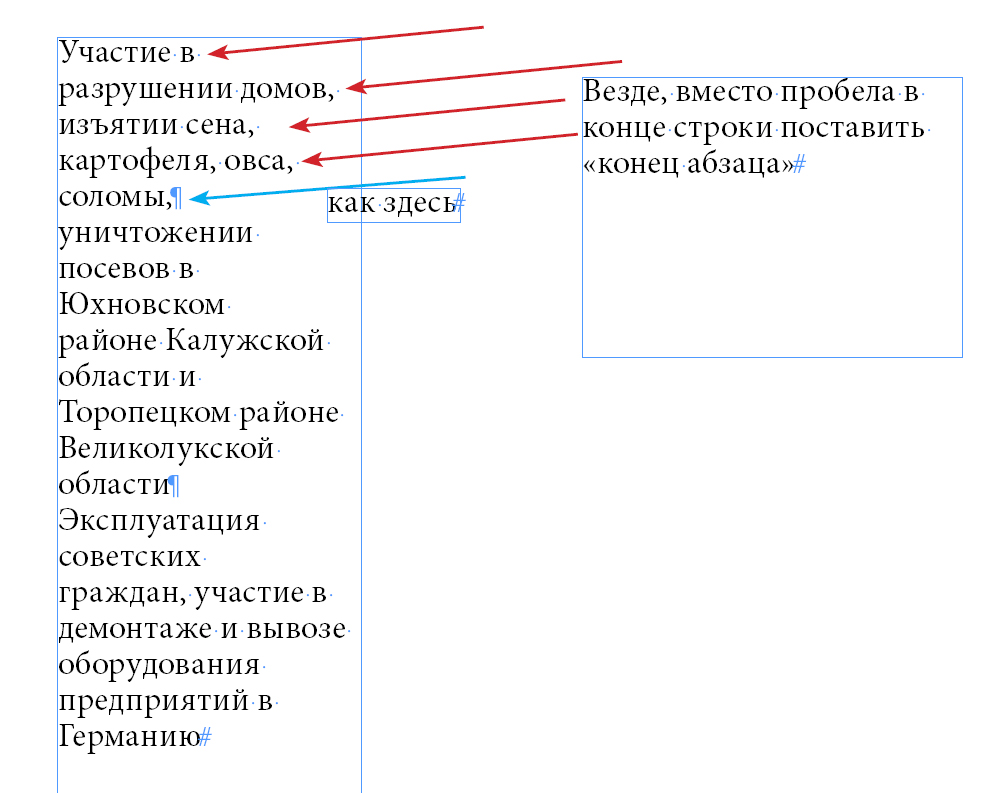Click the pilcrow mark after "Великолукской области"
This screenshot has height=793, width=990.
click(x=175, y=486)
